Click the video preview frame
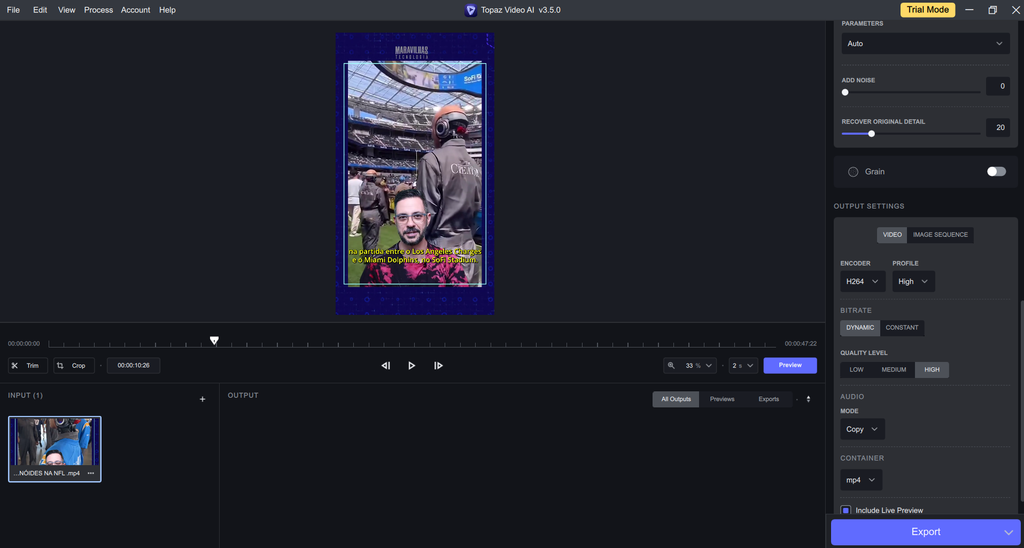1024x548 pixels. pos(415,174)
